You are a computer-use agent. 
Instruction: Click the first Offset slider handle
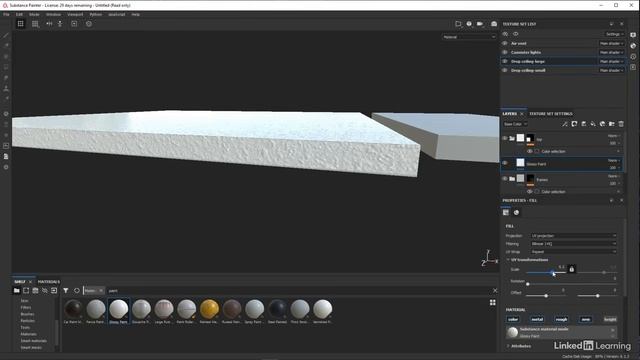pos(546,296)
